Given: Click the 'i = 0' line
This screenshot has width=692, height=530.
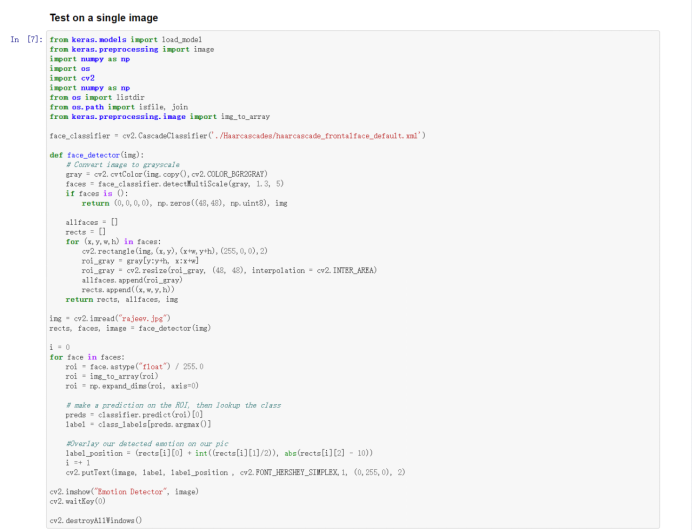Looking at the screenshot, I should click(60, 347).
